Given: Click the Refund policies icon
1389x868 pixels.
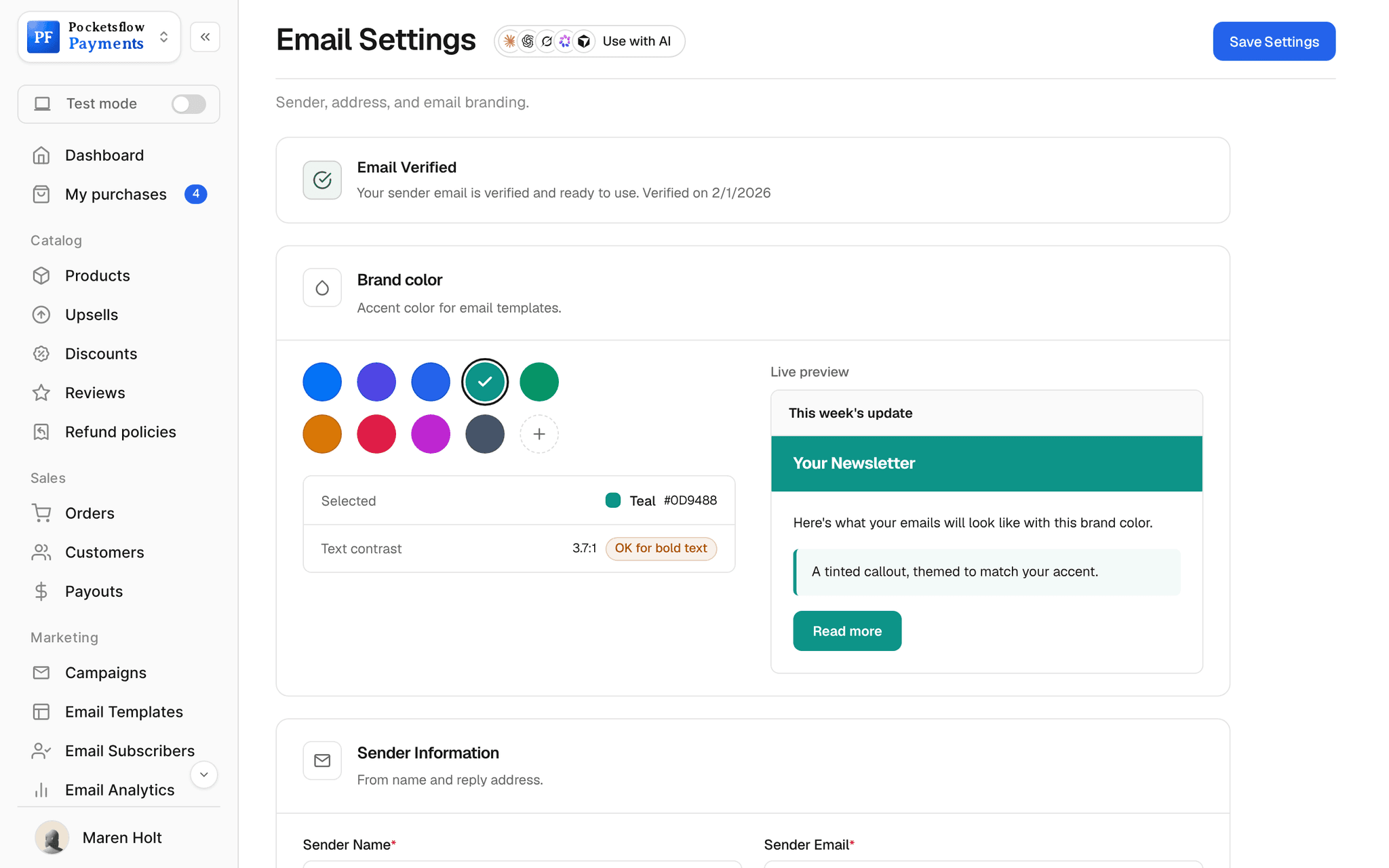Looking at the screenshot, I should [x=41, y=432].
